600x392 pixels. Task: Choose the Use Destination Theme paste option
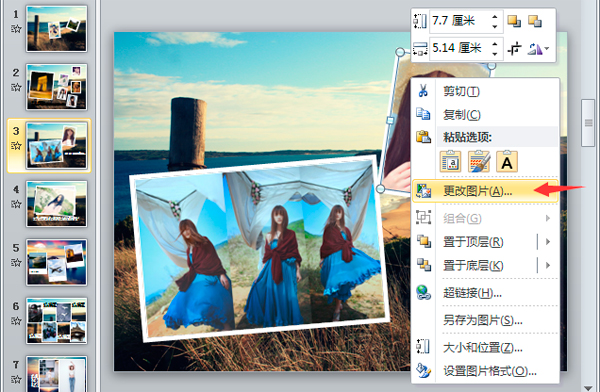(x=451, y=161)
